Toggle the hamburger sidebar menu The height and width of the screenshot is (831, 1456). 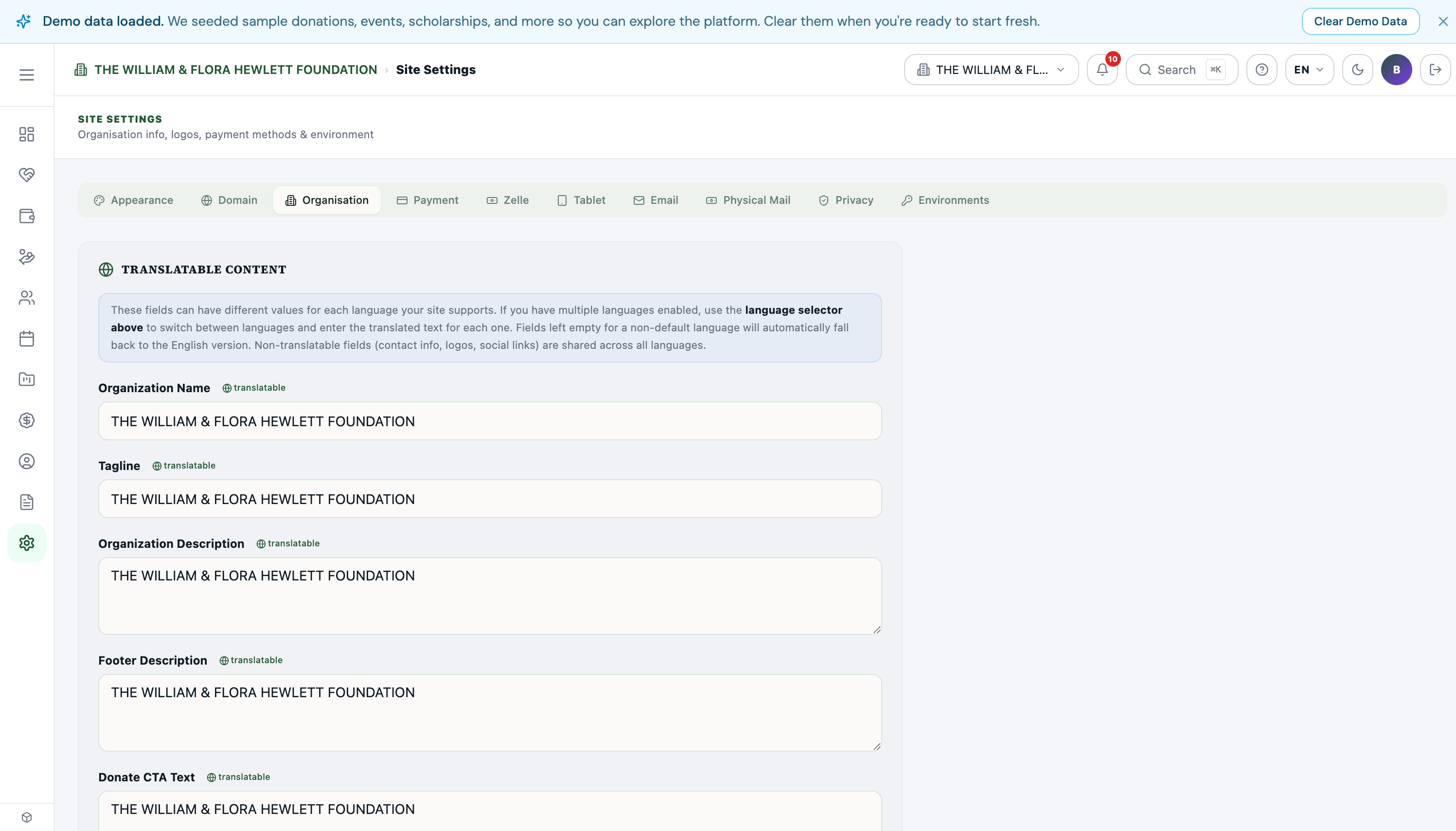tap(26, 75)
